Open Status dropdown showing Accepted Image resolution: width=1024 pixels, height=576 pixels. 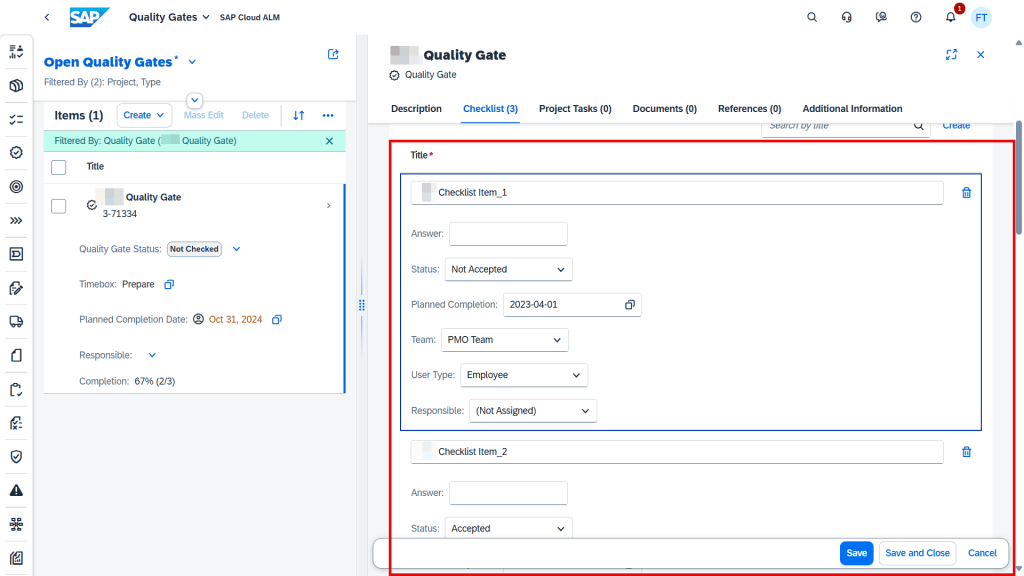tap(508, 528)
